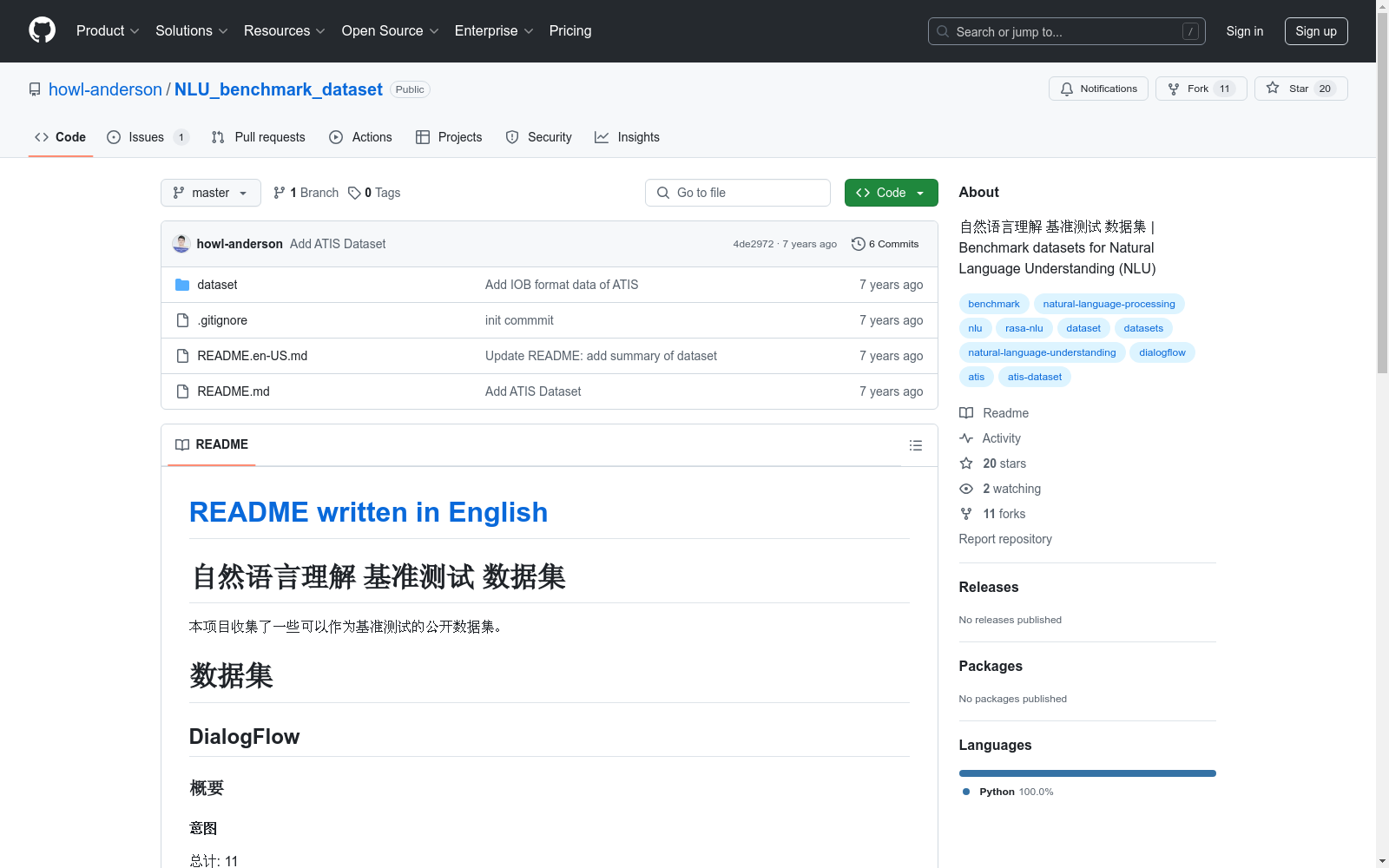Click the branch icon beside 1 Branch

(x=280, y=193)
